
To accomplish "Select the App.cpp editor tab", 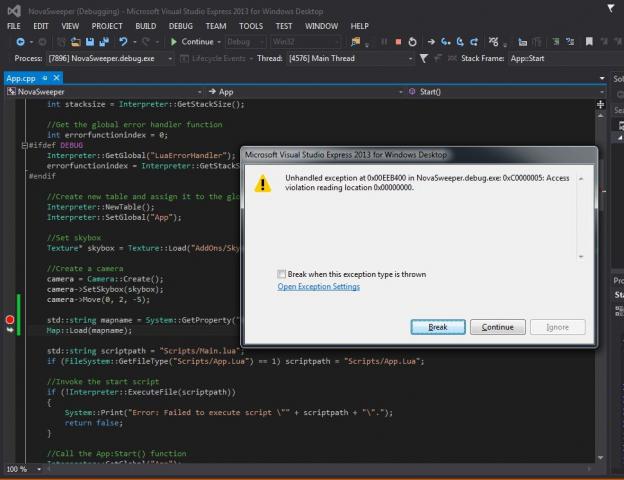I will tap(22, 77).
